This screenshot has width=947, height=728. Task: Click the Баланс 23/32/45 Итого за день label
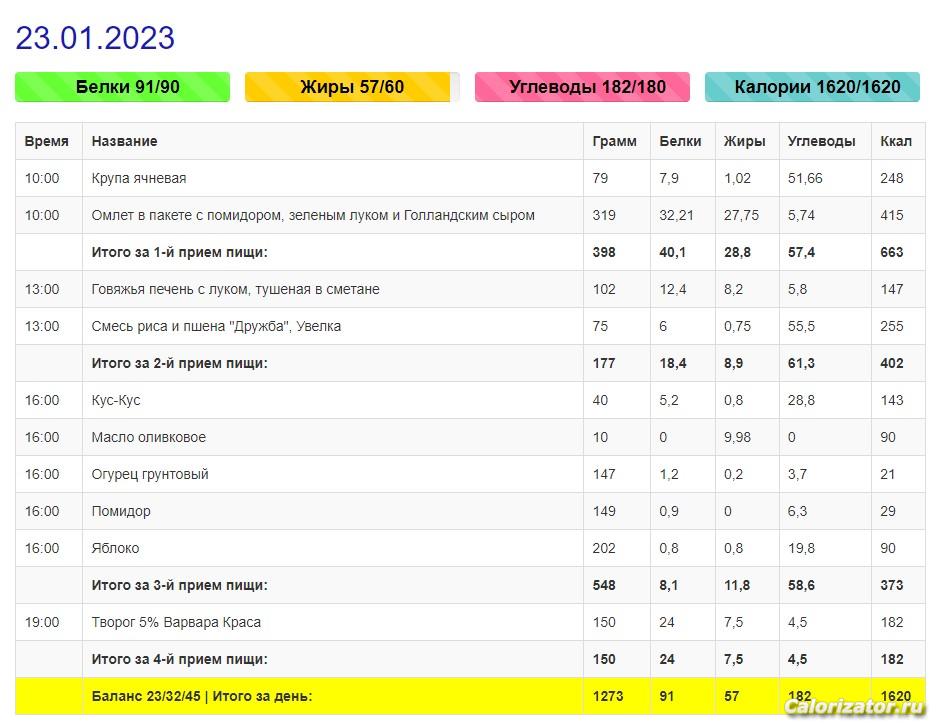202,696
